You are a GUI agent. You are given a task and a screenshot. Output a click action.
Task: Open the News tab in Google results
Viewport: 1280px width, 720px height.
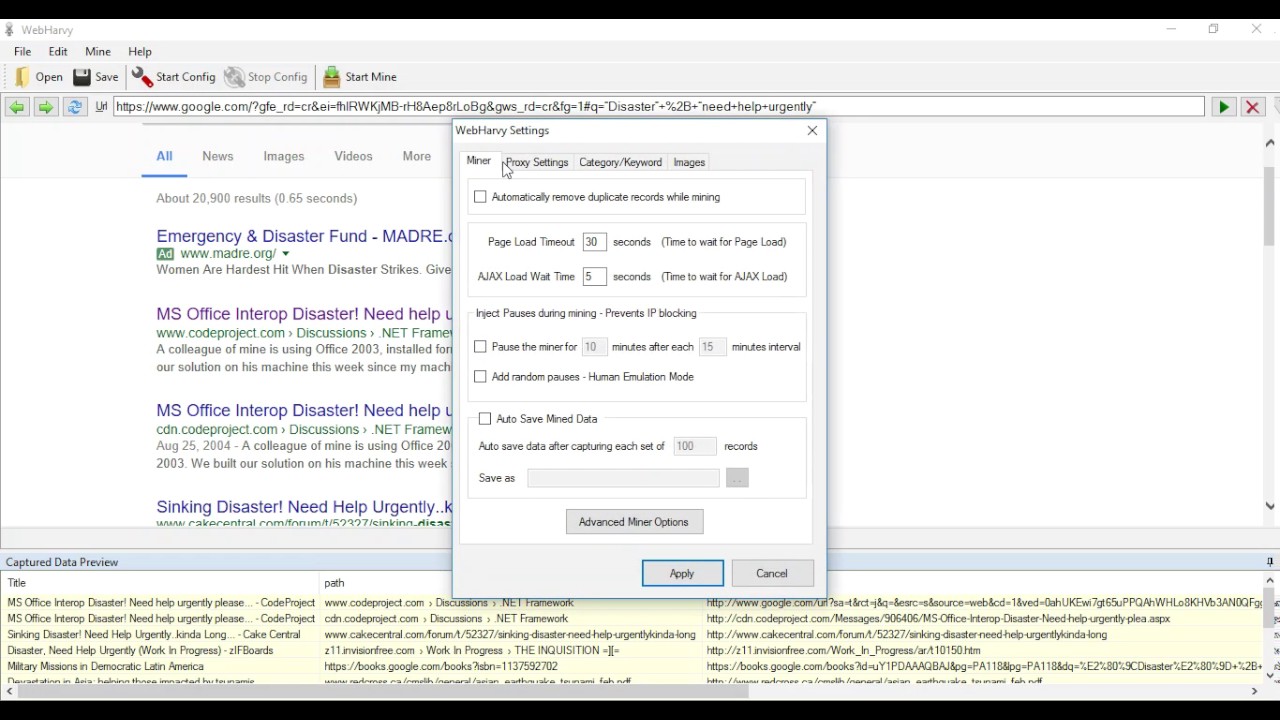coord(218,156)
